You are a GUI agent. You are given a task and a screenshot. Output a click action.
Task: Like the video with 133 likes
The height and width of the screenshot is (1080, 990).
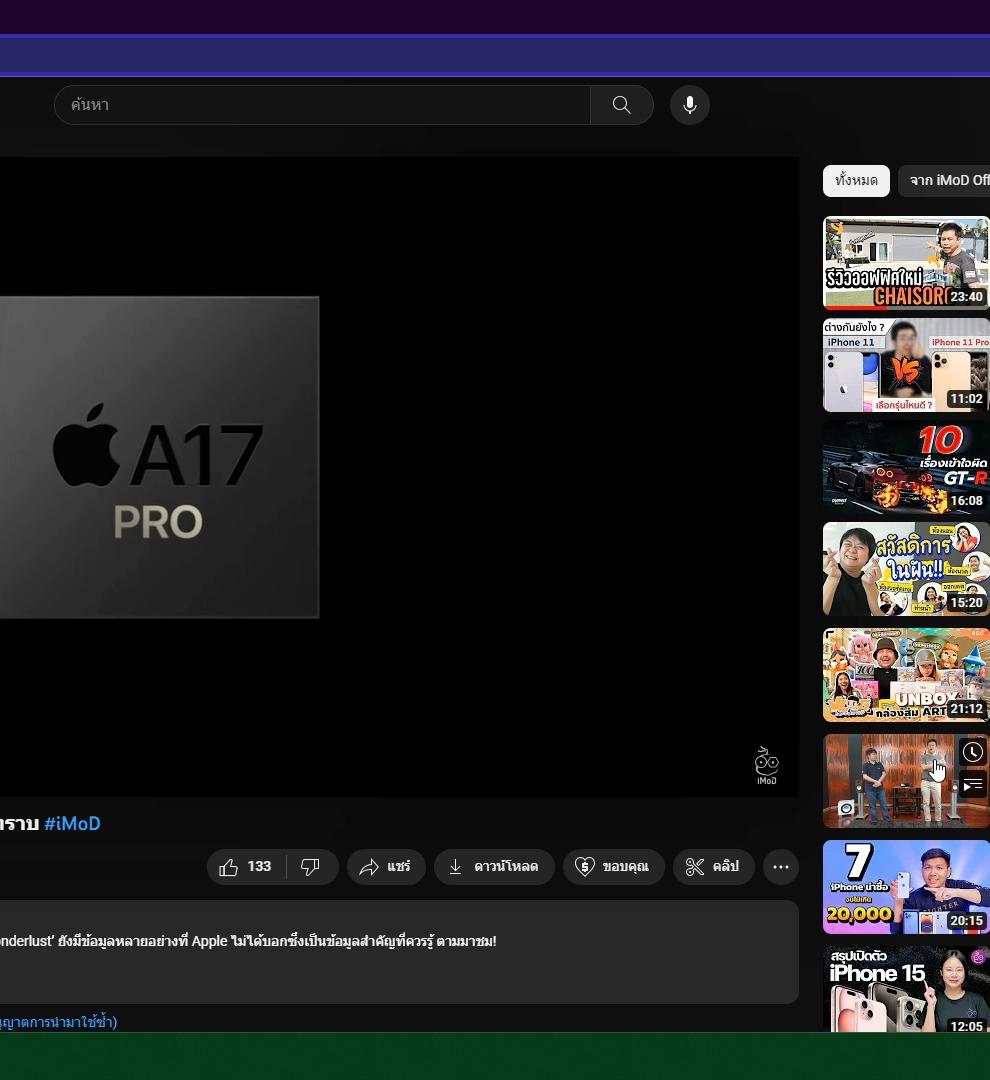pyautogui.click(x=246, y=866)
